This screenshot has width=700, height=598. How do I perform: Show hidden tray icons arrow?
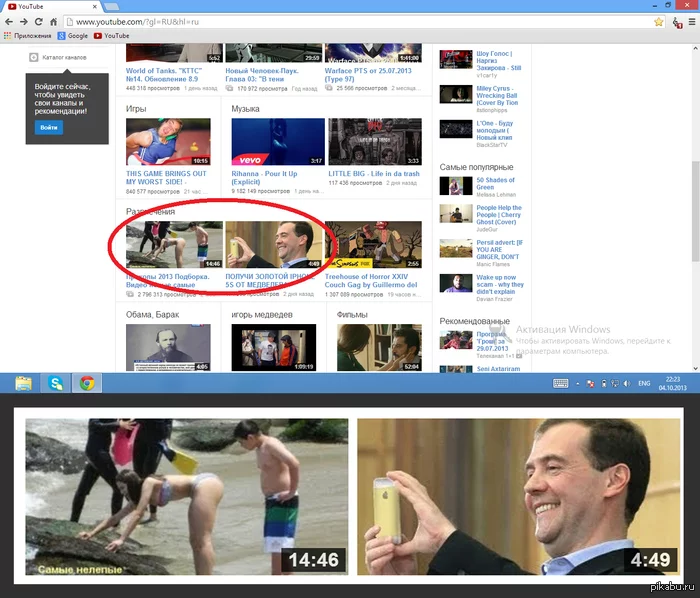click(x=578, y=384)
